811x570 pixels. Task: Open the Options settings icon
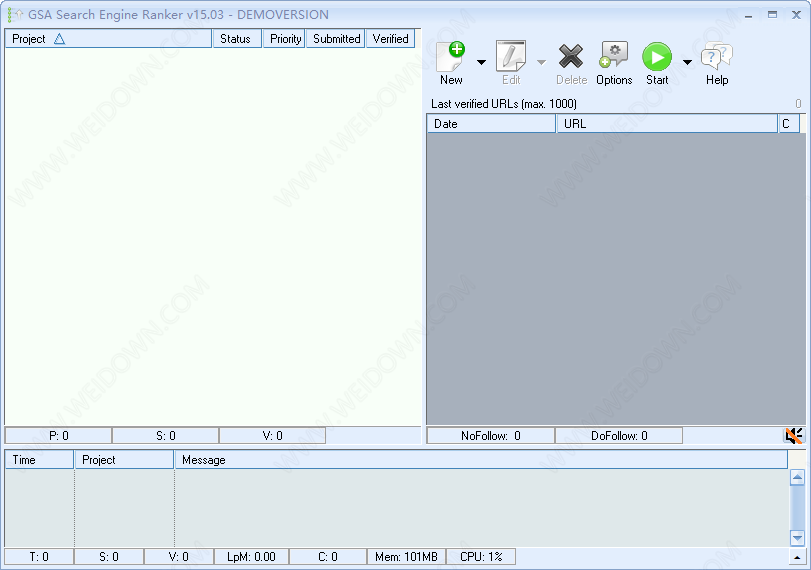pos(614,55)
